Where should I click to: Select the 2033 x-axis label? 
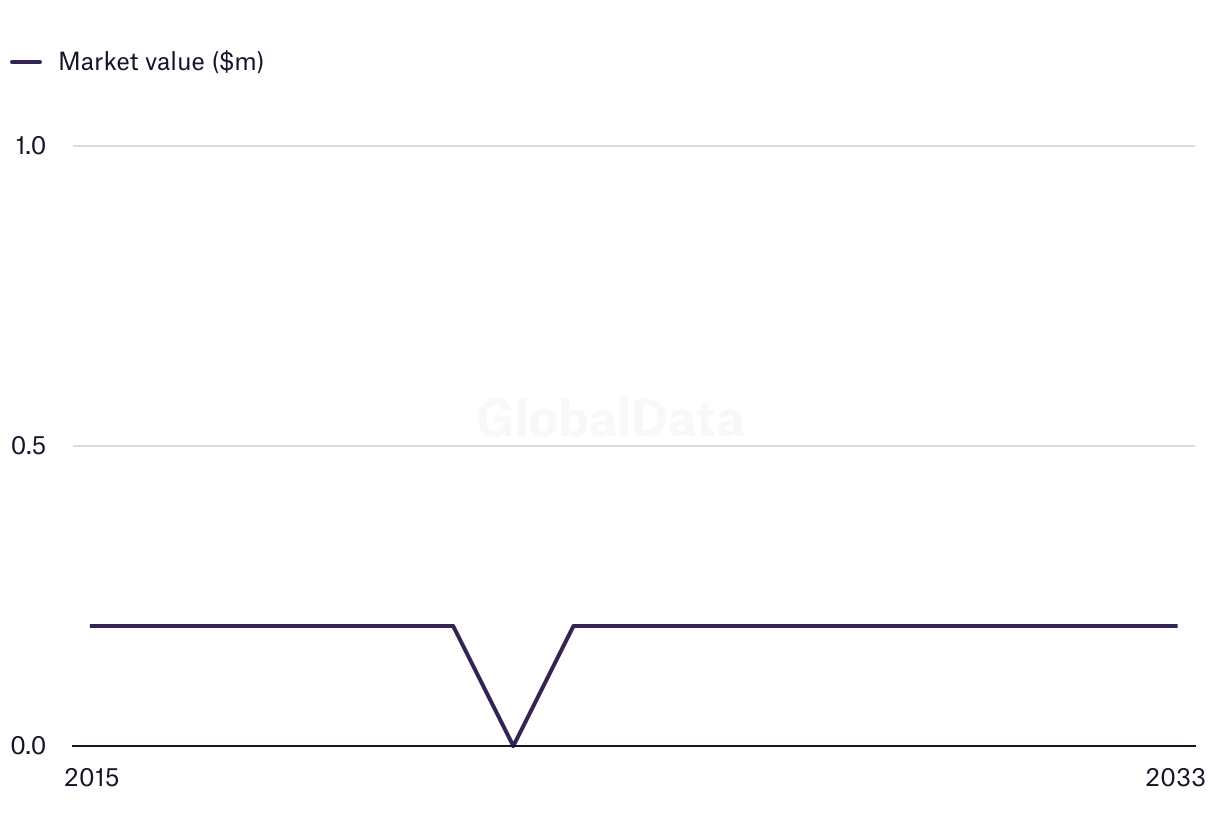click(x=1176, y=778)
